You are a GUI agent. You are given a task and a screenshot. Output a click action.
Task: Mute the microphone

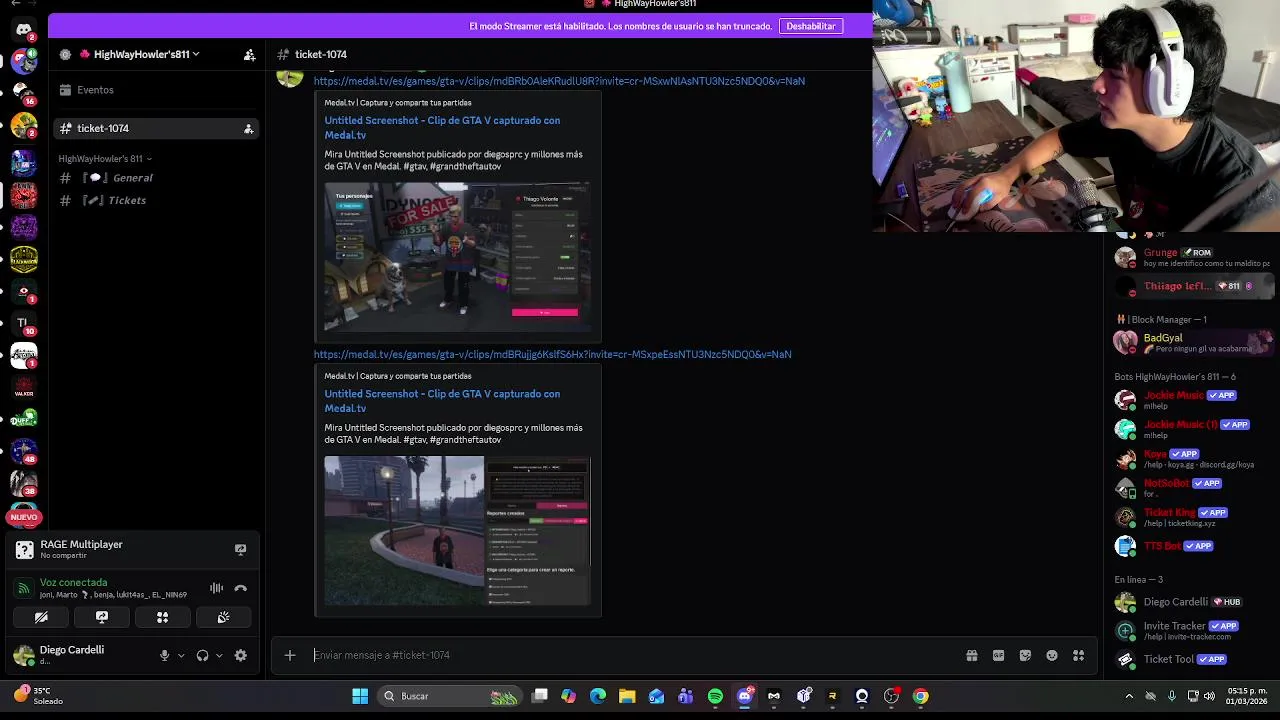[164, 656]
